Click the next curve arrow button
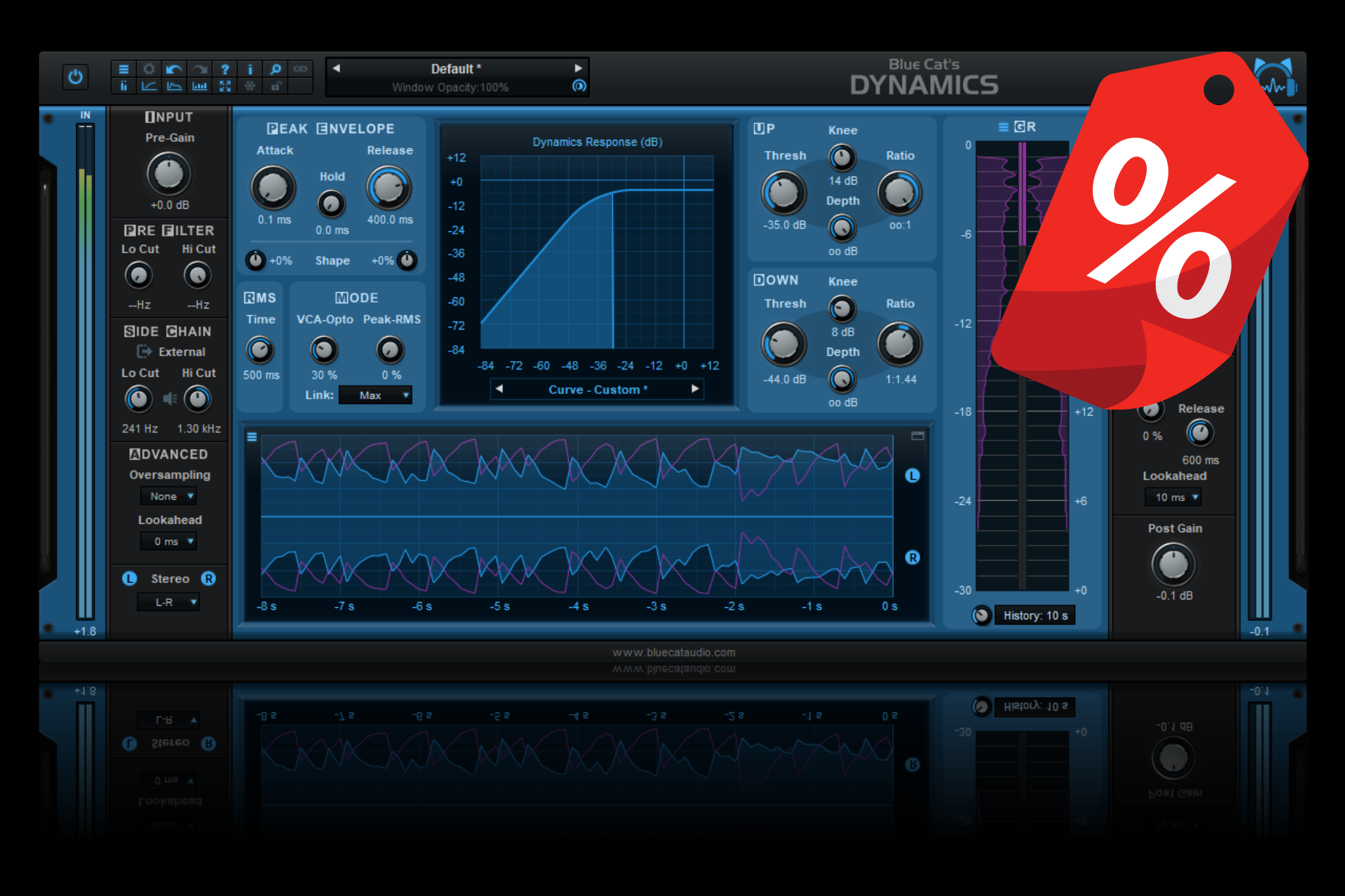This screenshot has width=1345, height=896. tap(695, 389)
